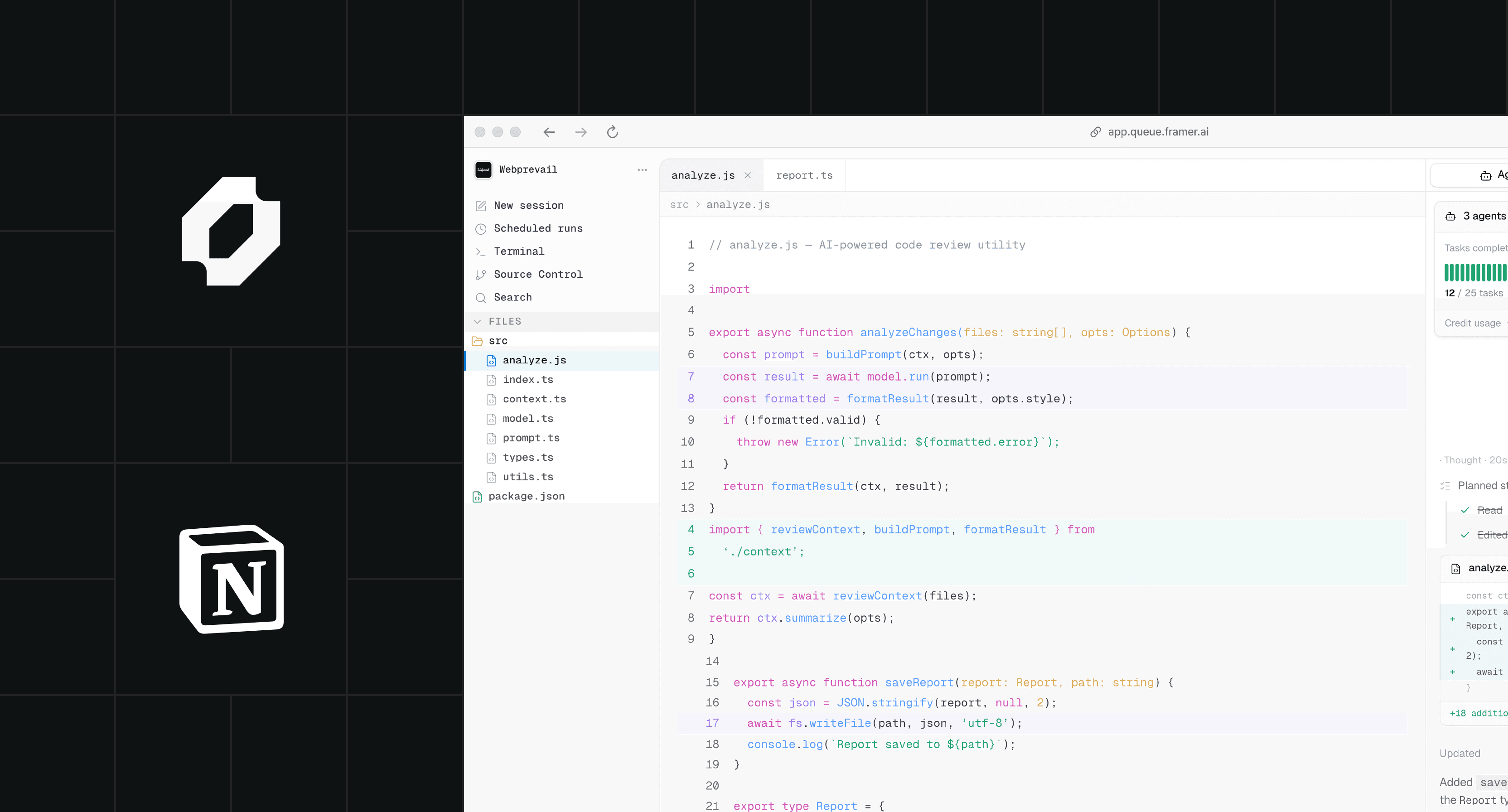The height and width of the screenshot is (812, 1508).
Task: Switch to the report.ts tab
Action: [x=804, y=176]
